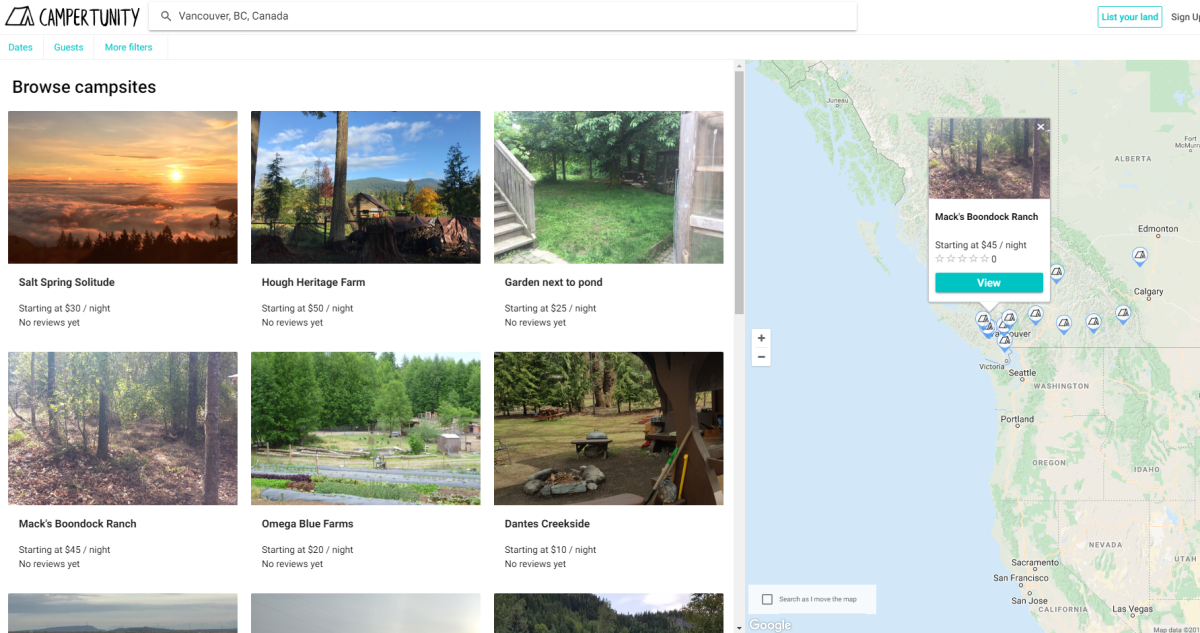Click View on Mack's Boondock Ranch popup
This screenshot has width=1200, height=633.
click(x=988, y=283)
